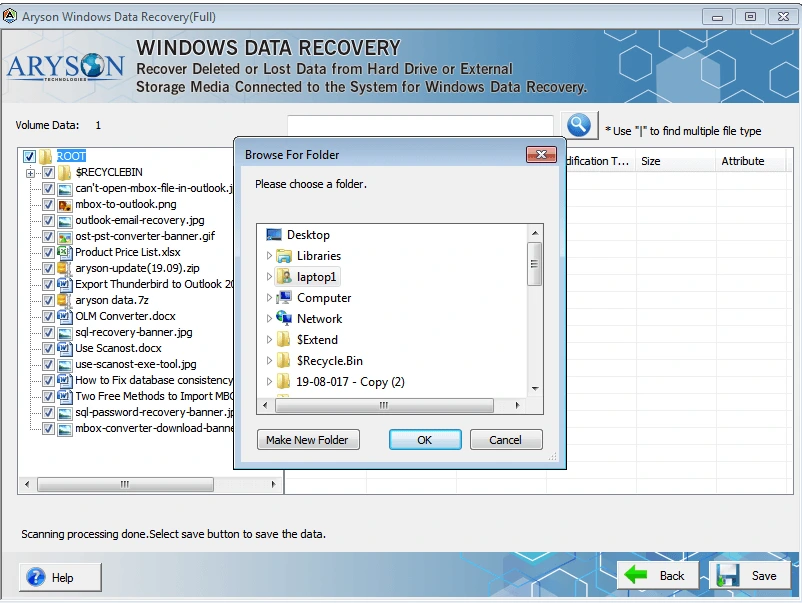Click the Help button label
802x603 pixels.
(x=63, y=577)
